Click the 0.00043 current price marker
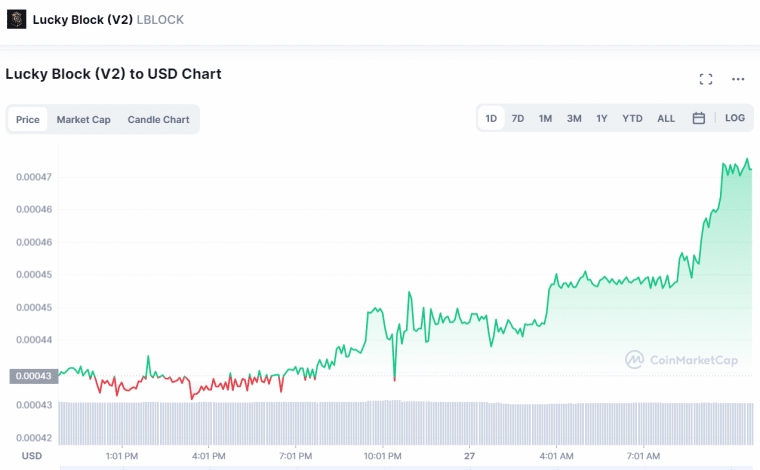Image resolution: width=760 pixels, height=470 pixels. (33, 376)
